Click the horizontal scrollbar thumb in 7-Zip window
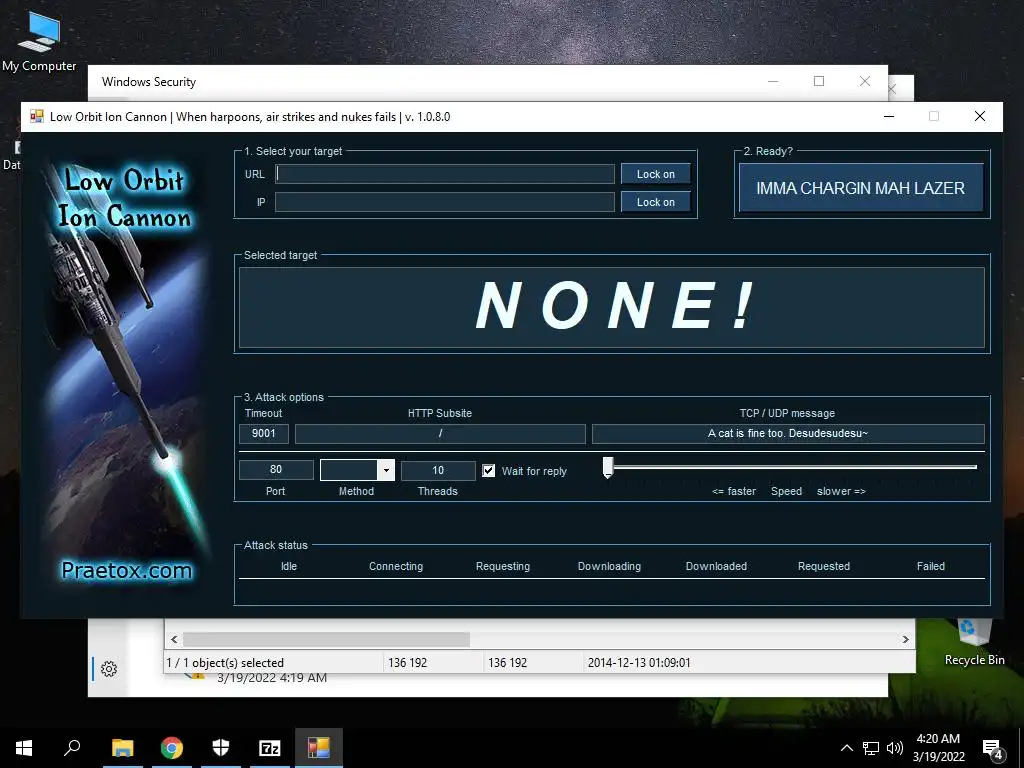Screen dimensions: 1024x768 pos(326,639)
